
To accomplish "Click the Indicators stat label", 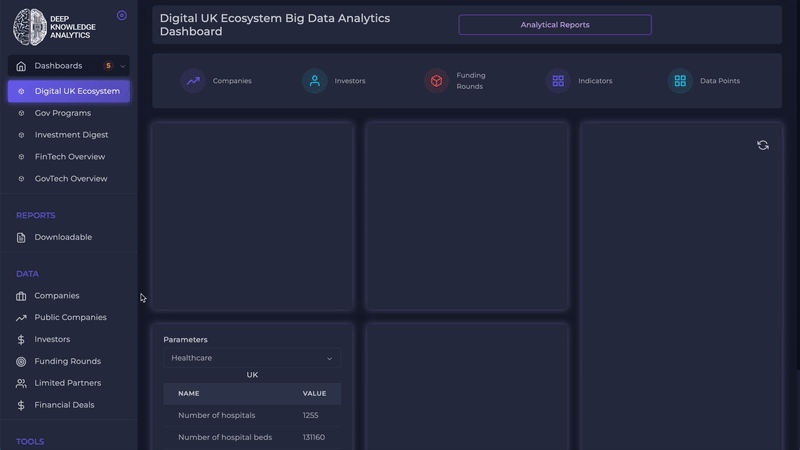I will coord(595,81).
